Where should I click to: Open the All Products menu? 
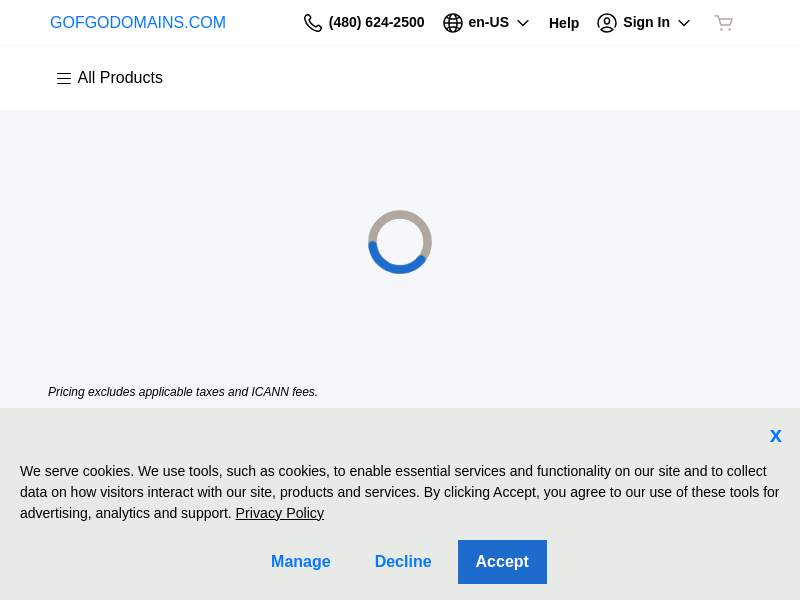120,78
